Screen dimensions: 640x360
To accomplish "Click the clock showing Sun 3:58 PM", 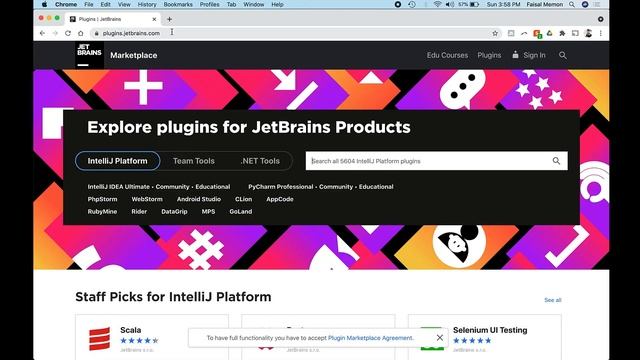I will pyautogui.click(x=503, y=4).
